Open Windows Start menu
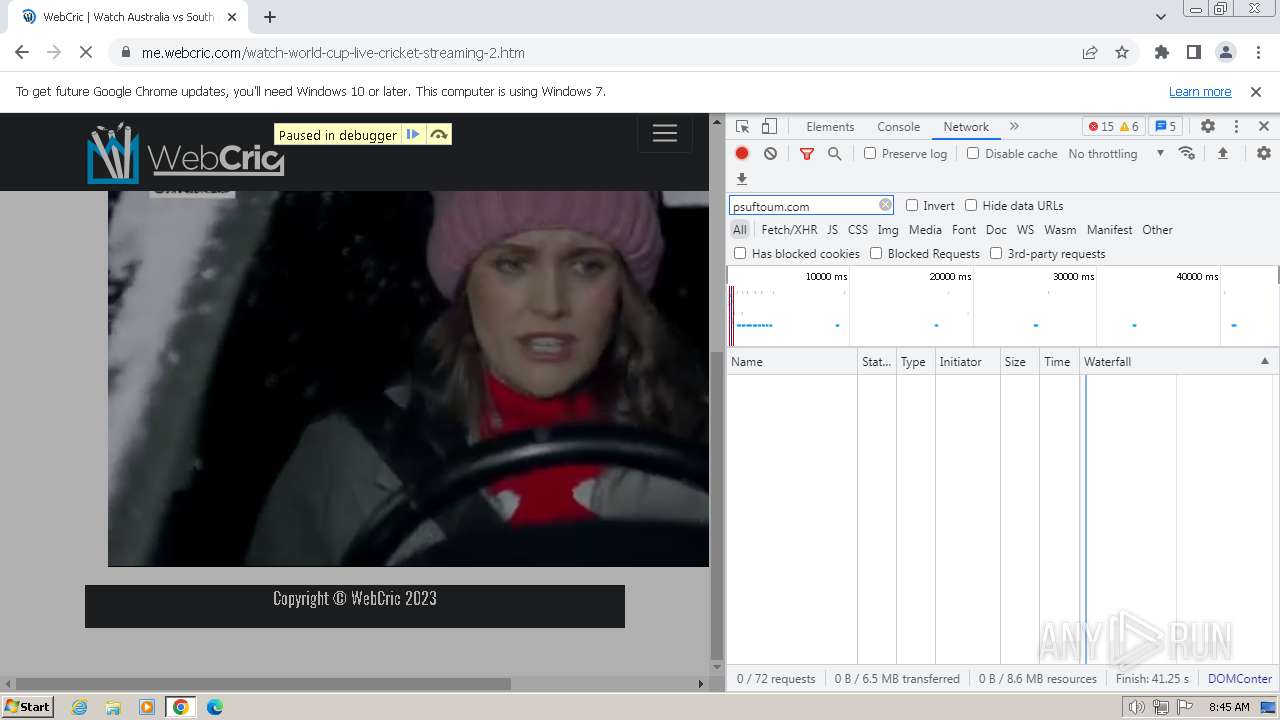Screen dimensions: 1280x720 pyautogui.click(x=27, y=706)
